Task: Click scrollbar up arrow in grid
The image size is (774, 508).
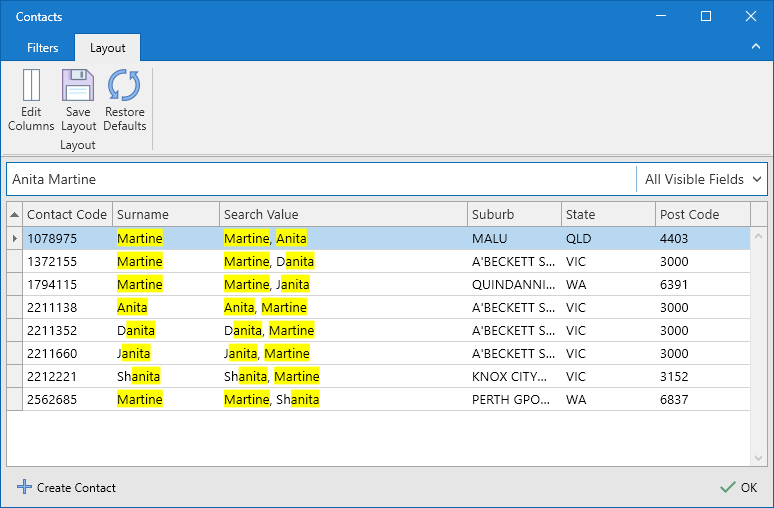Action: point(758,236)
